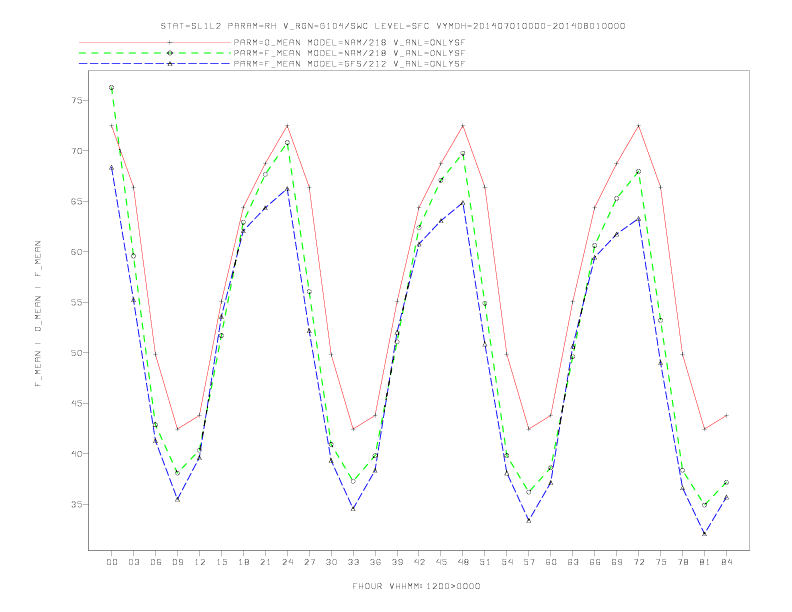Image resolution: width=792 pixels, height=612 pixels.
Task: Click the green dashed line sample in the legend
Action: click(155, 53)
